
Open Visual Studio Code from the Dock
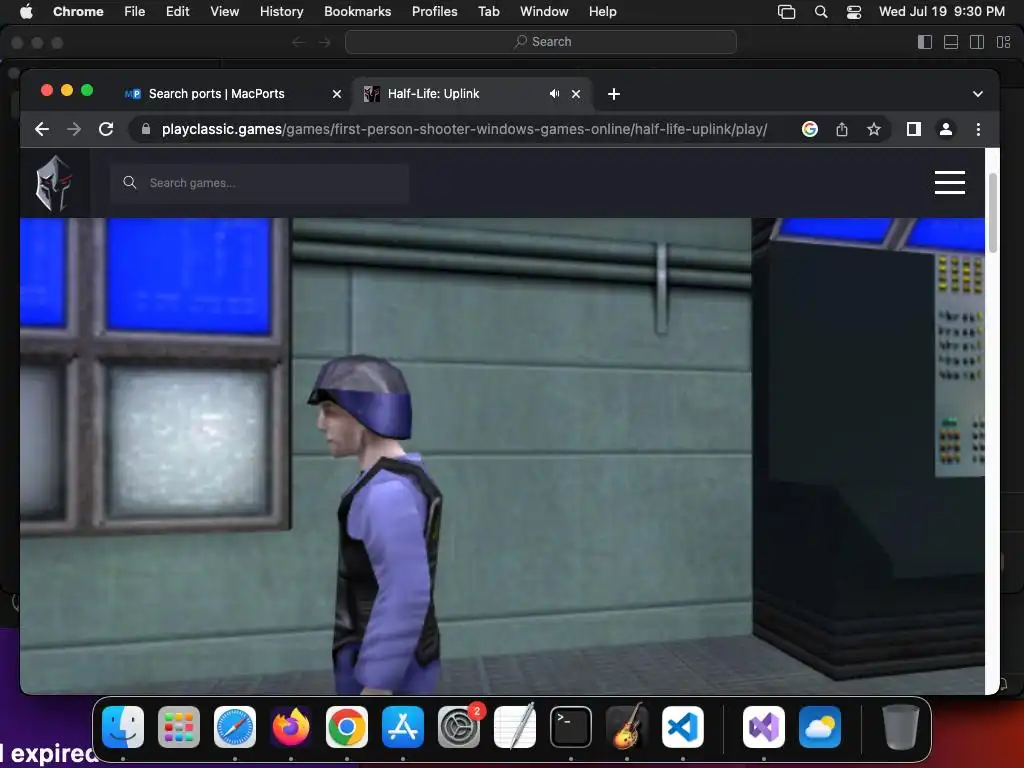click(x=683, y=726)
